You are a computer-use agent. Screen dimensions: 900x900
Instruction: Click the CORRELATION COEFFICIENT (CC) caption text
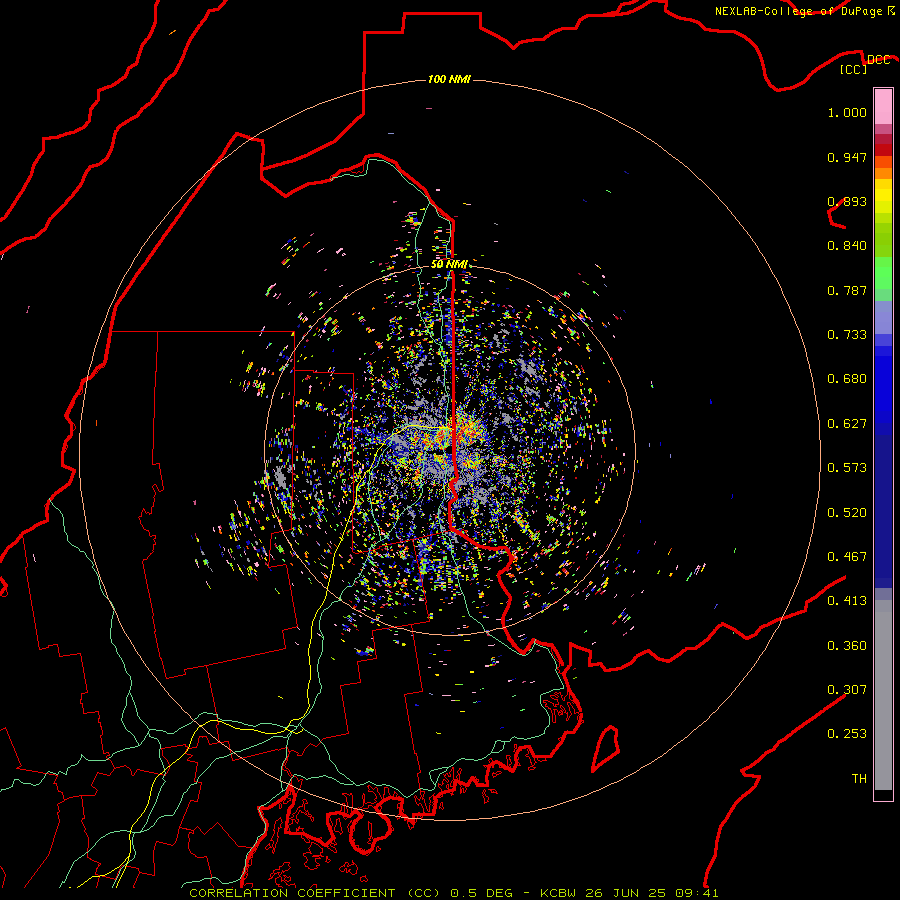click(x=315, y=893)
